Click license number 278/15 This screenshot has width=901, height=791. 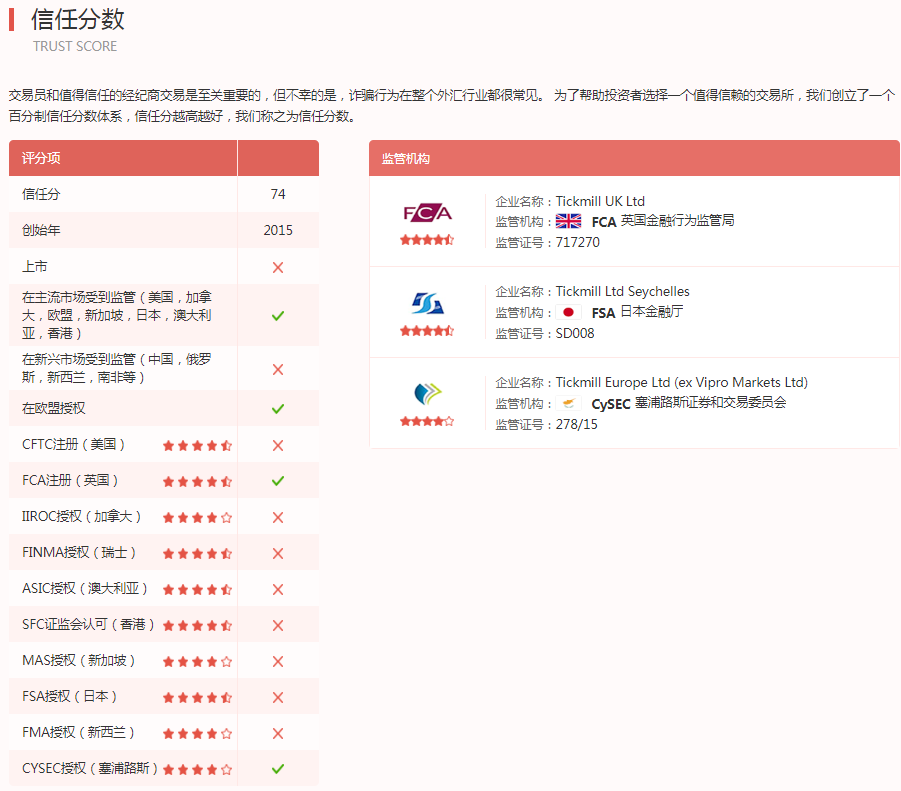576,425
